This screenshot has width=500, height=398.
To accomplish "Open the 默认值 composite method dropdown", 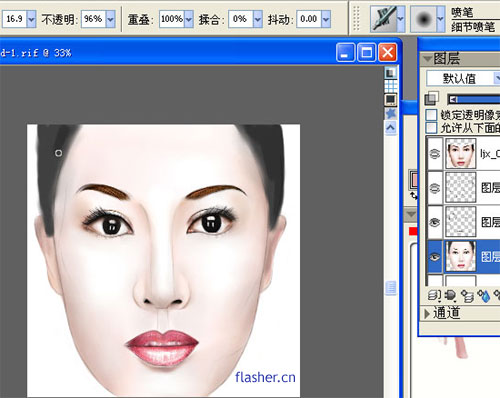I will pos(463,79).
